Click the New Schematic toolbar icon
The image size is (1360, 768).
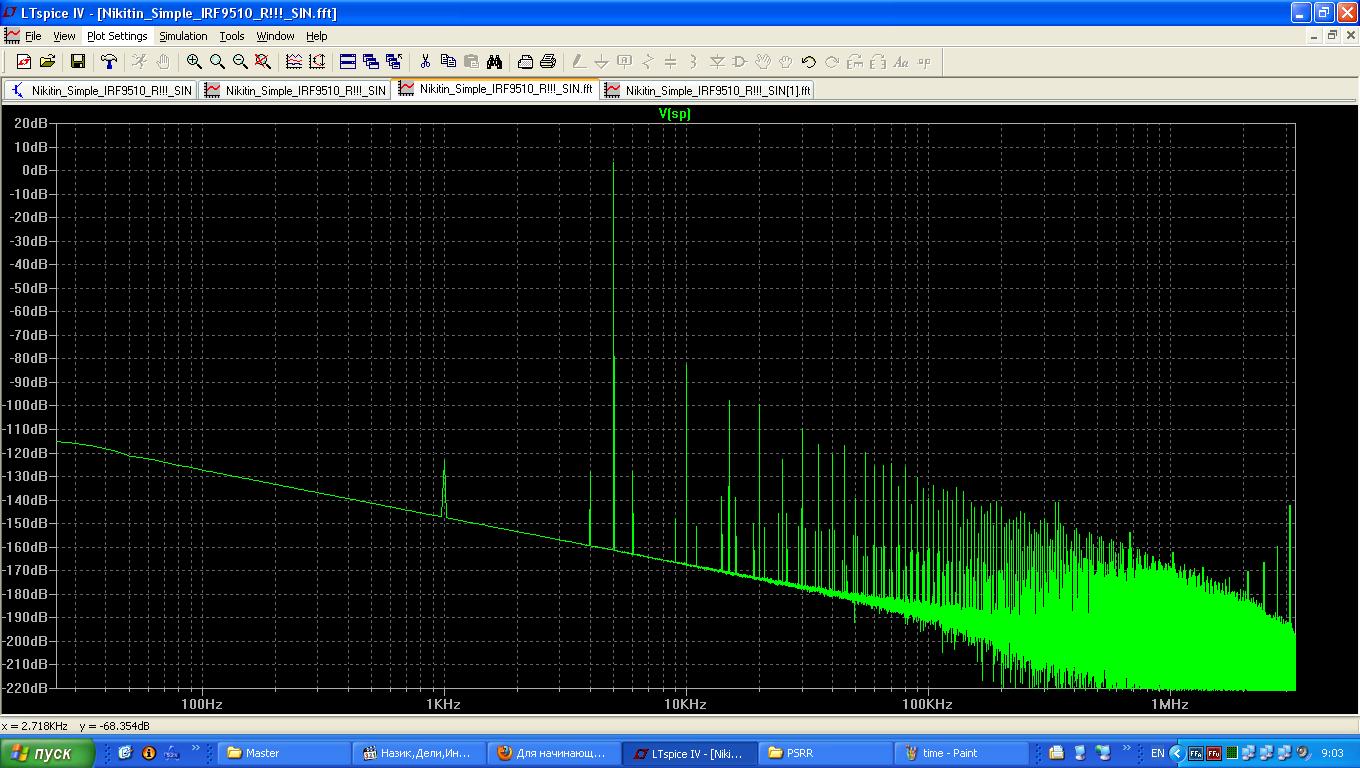coord(24,62)
